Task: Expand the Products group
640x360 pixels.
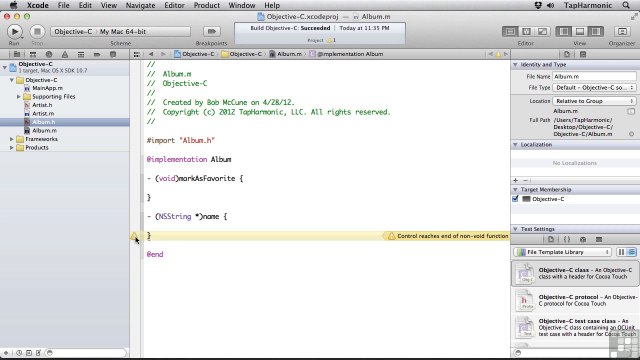Action: (12, 148)
